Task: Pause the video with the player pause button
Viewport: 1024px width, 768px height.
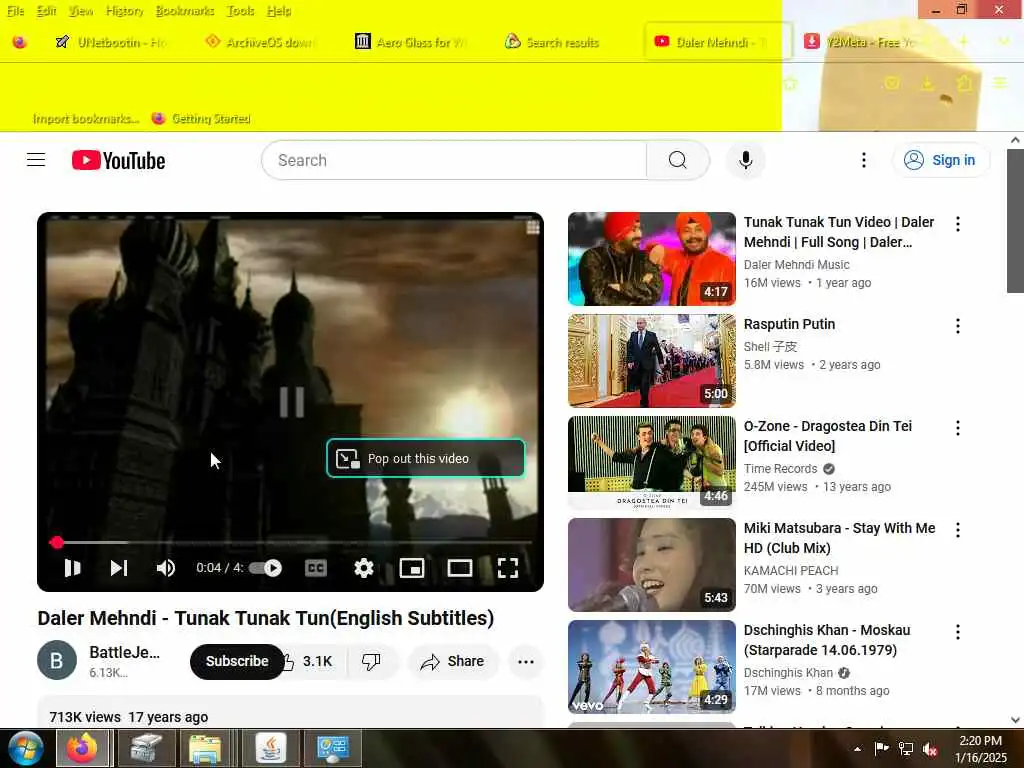Action: click(x=72, y=568)
